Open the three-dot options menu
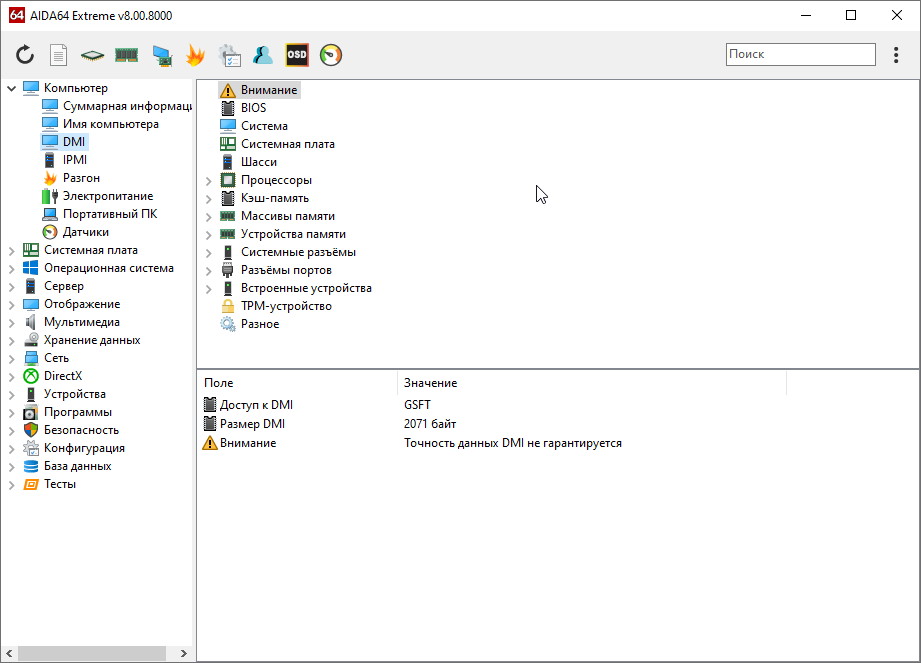Image resolution: width=921 pixels, height=663 pixels. pos(896,55)
